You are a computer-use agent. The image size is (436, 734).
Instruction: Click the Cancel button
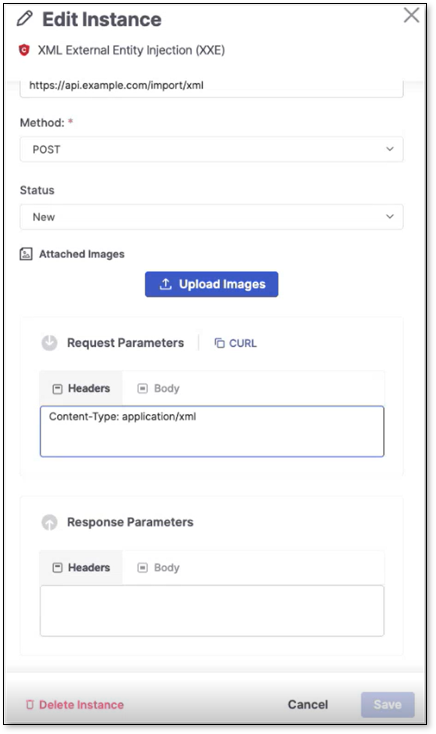(x=308, y=705)
